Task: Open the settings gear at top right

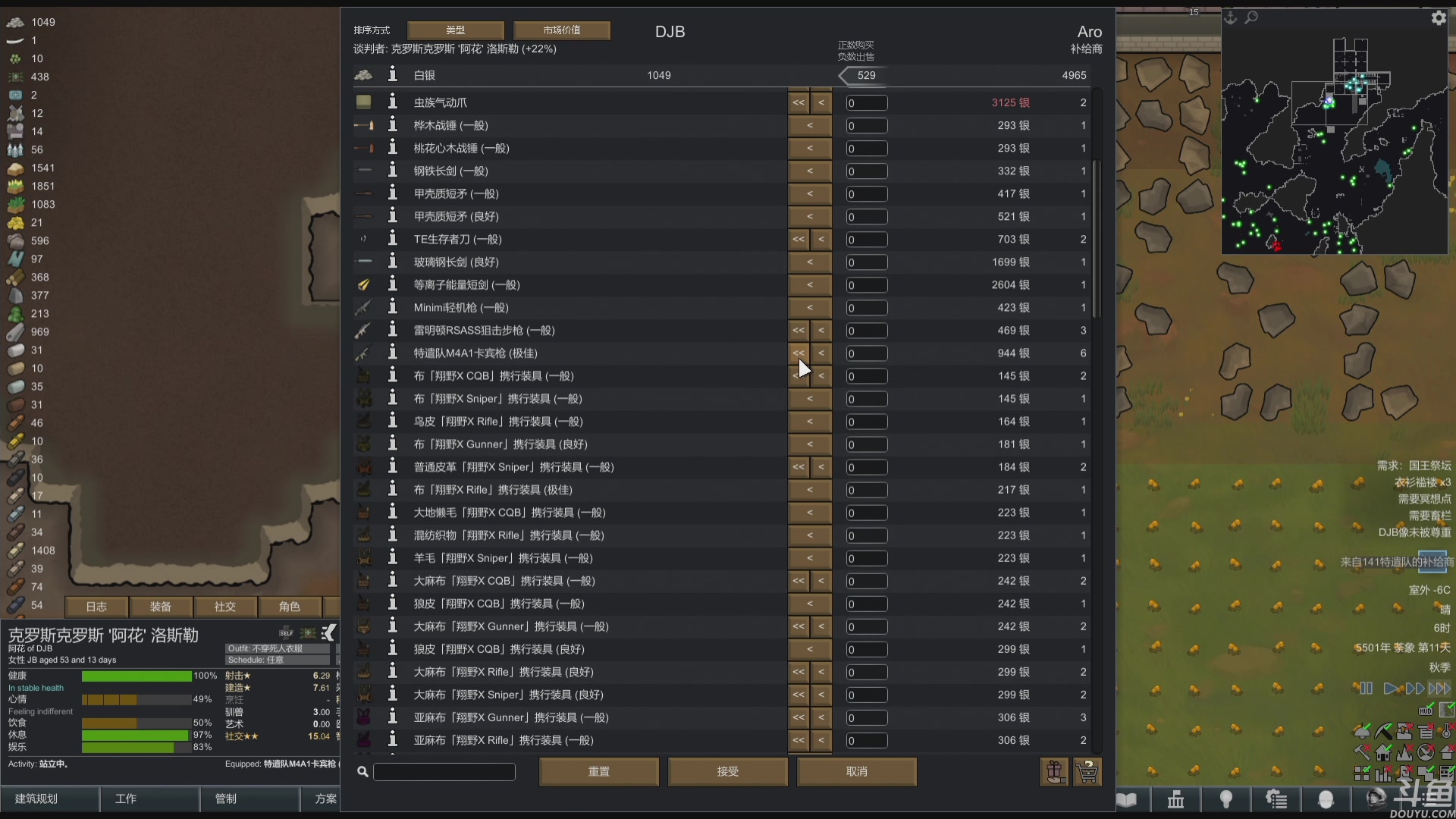Action: click(1438, 18)
